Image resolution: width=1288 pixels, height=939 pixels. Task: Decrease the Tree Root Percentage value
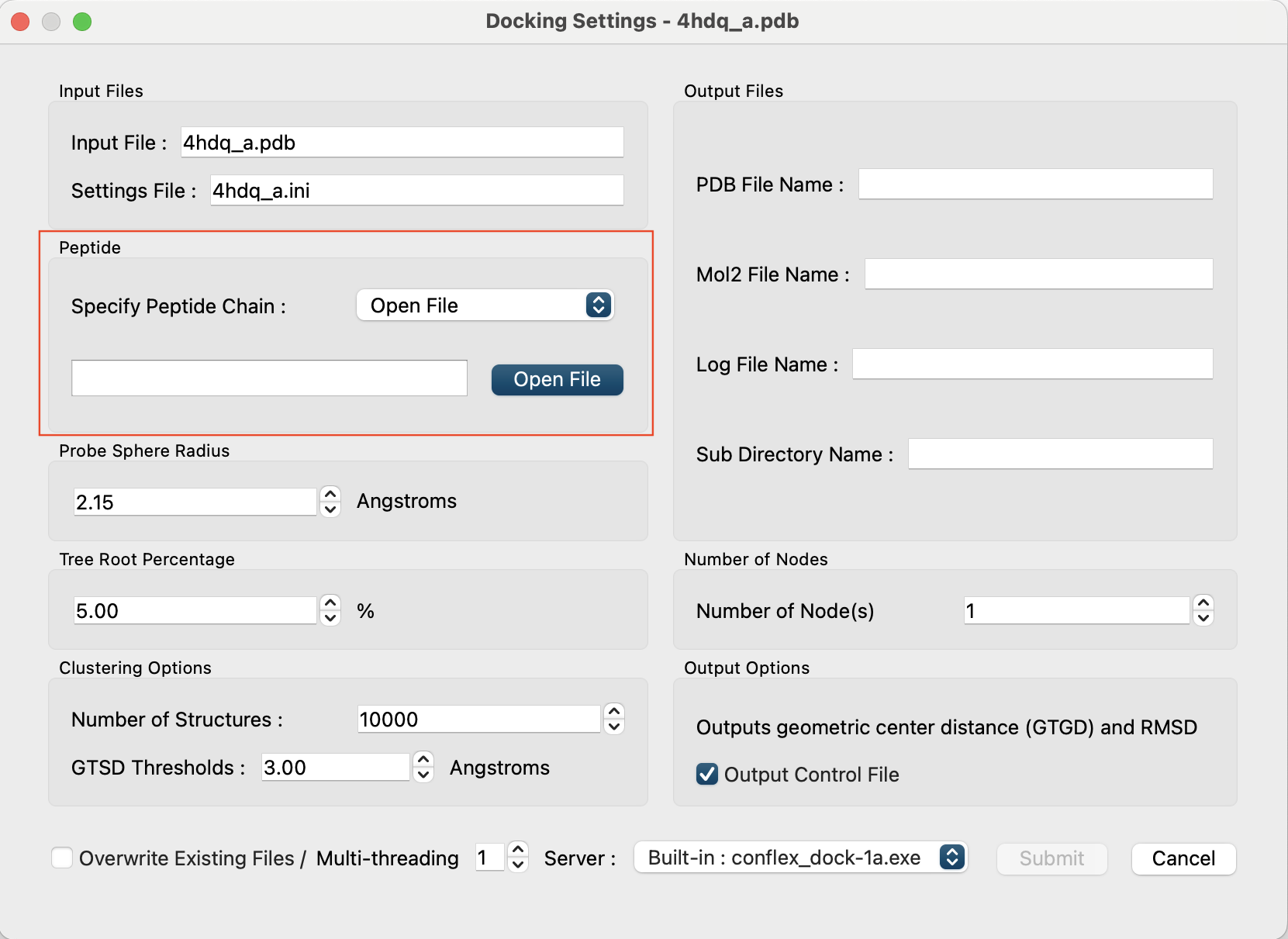tap(330, 618)
